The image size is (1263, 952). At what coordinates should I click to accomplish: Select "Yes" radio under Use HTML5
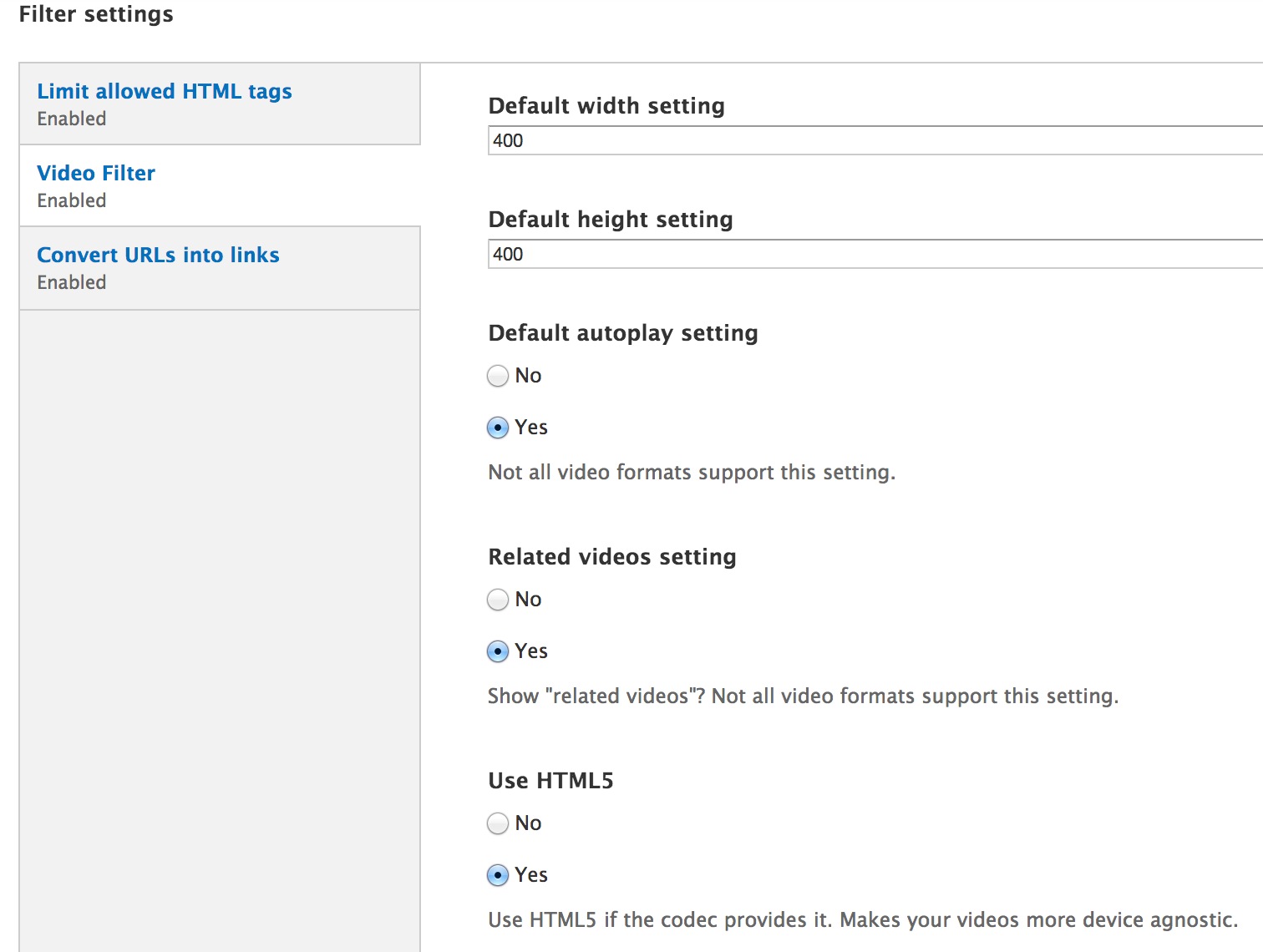pos(498,875)
